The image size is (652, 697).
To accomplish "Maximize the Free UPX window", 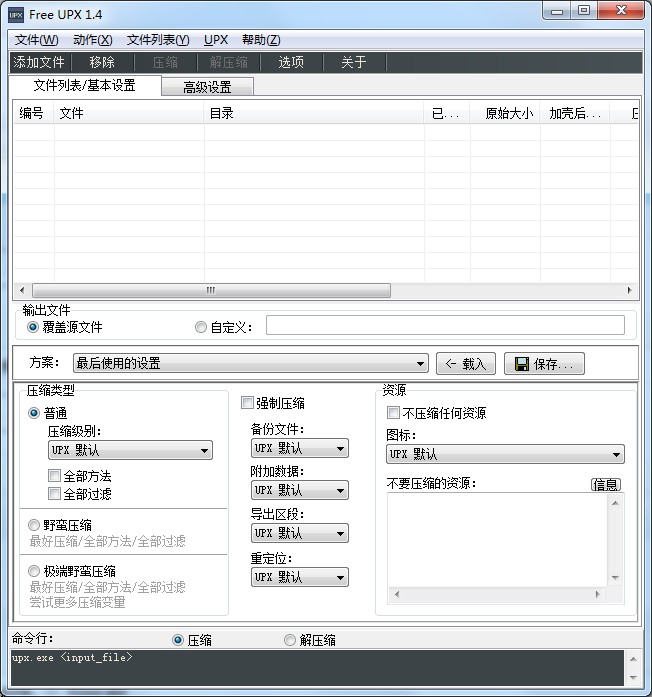I will [584, 10].
